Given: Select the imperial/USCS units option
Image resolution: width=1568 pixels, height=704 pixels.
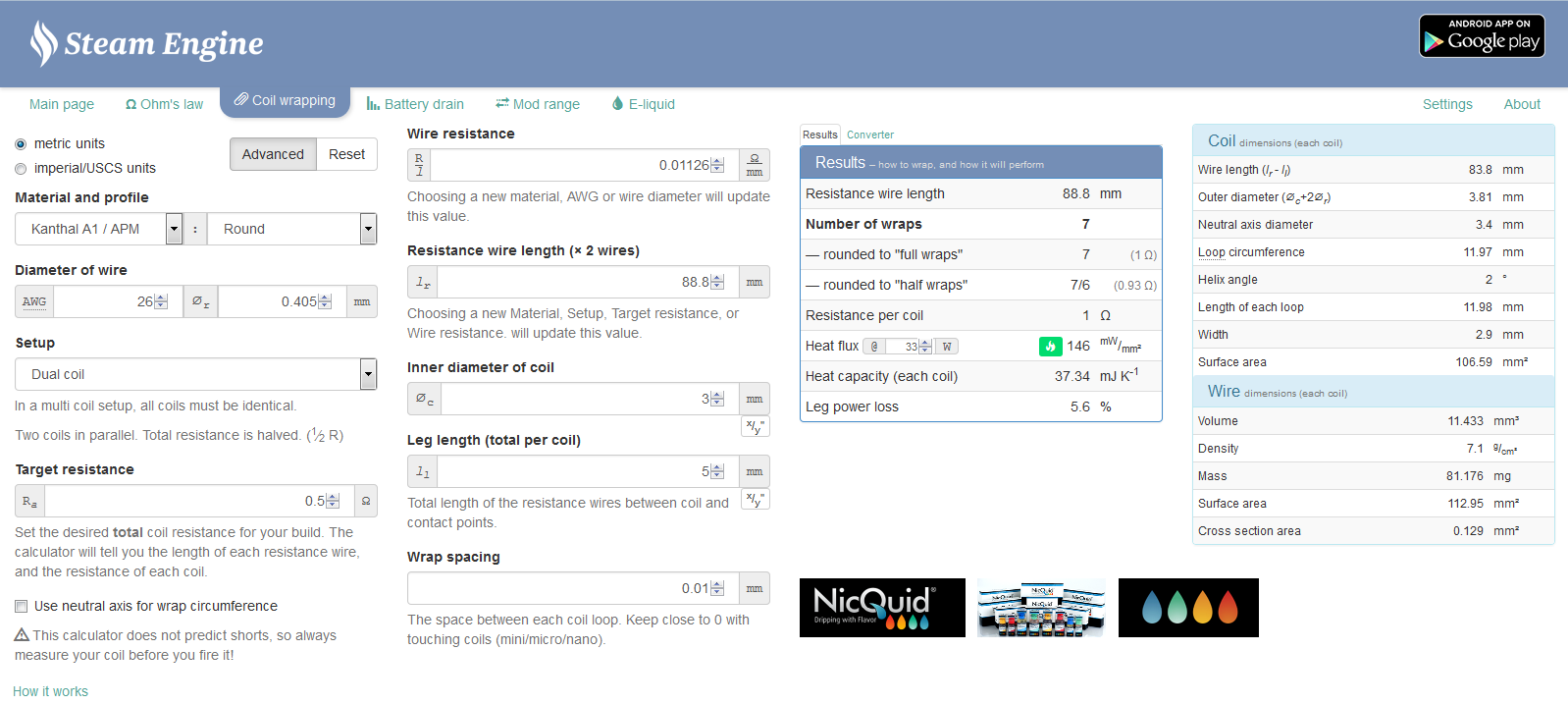Looking at the screenshot, I should (21, 169).
